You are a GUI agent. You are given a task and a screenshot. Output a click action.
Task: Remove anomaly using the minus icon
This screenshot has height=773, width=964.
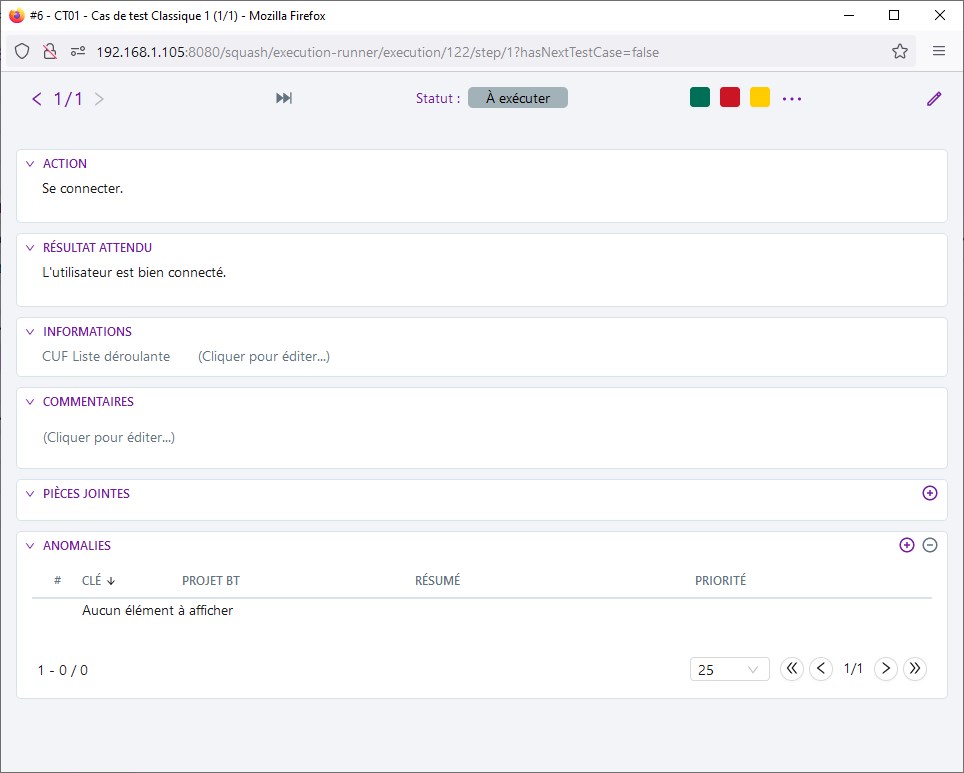[929, 545]
